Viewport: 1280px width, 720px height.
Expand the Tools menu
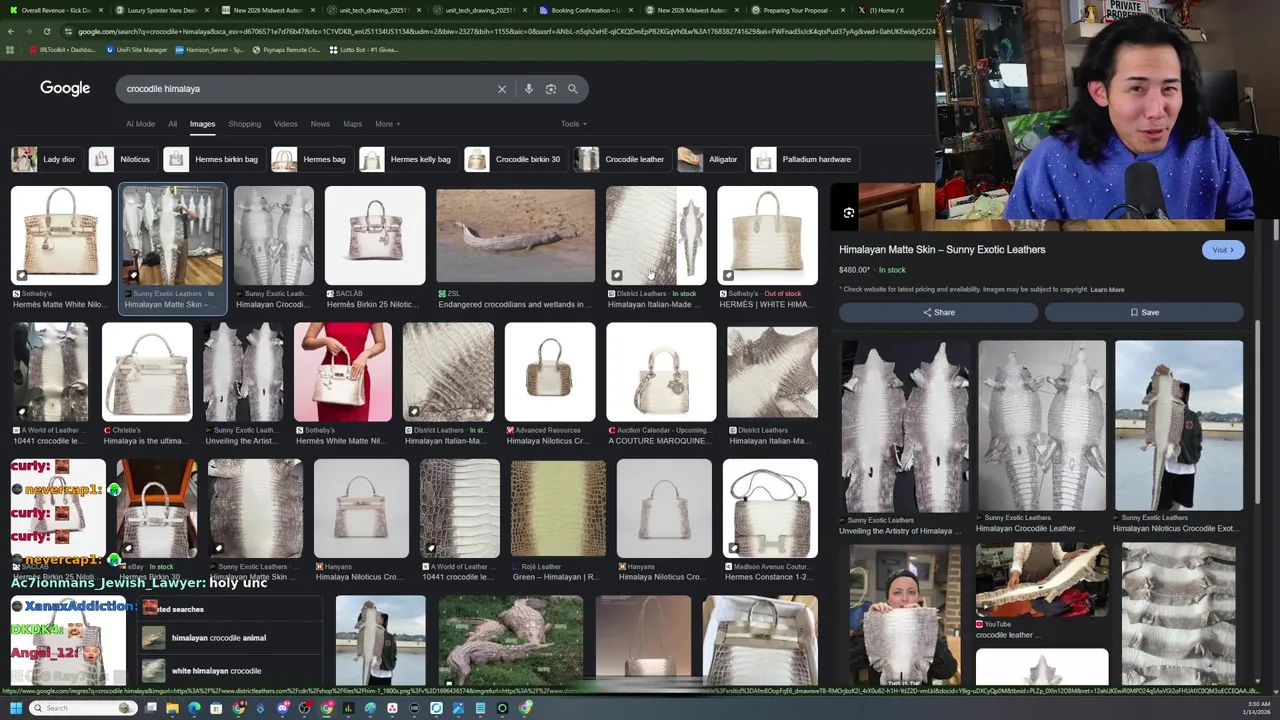click(x=573, y=124)
